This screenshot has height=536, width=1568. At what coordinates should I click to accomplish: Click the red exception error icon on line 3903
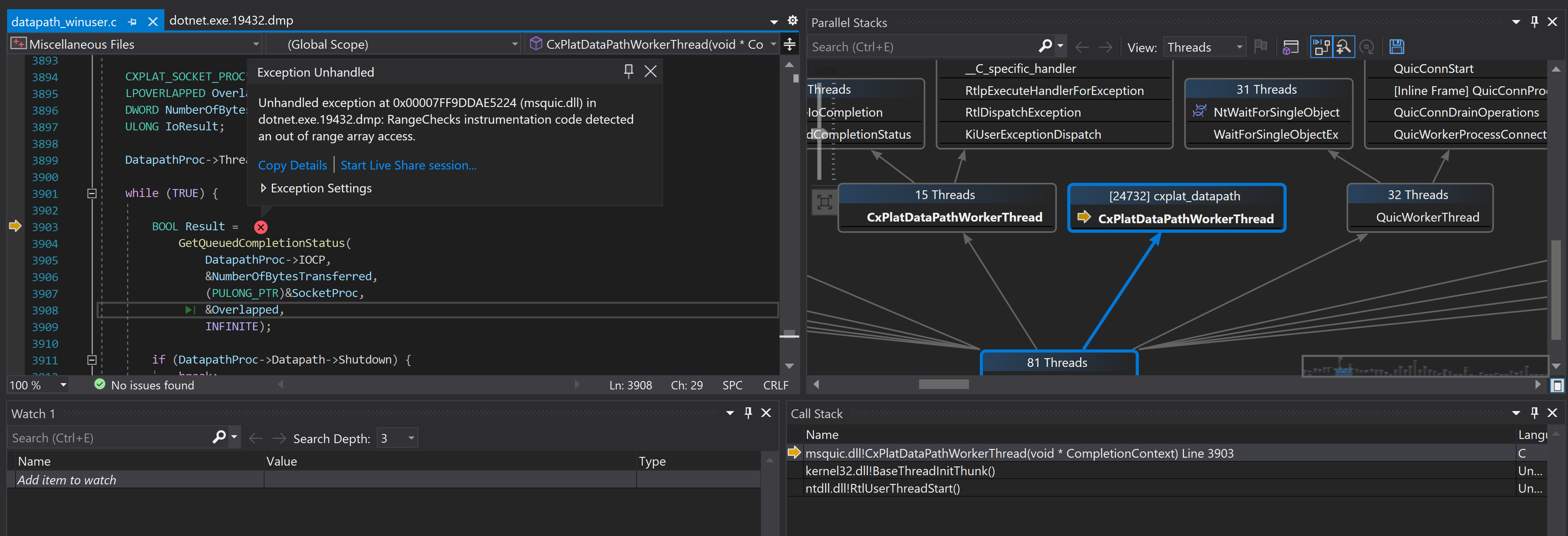(x=261, y=227)
